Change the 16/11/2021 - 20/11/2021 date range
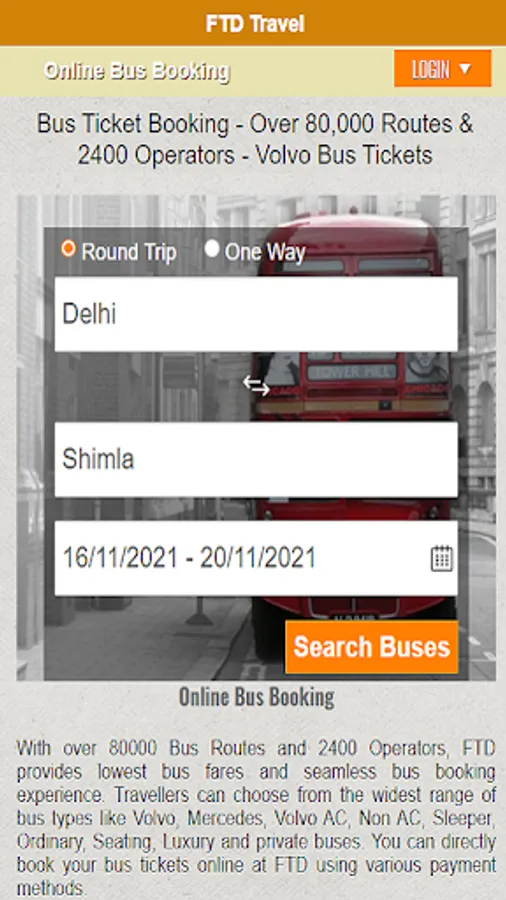Screen dimensions: 506x900 [256, 558]
